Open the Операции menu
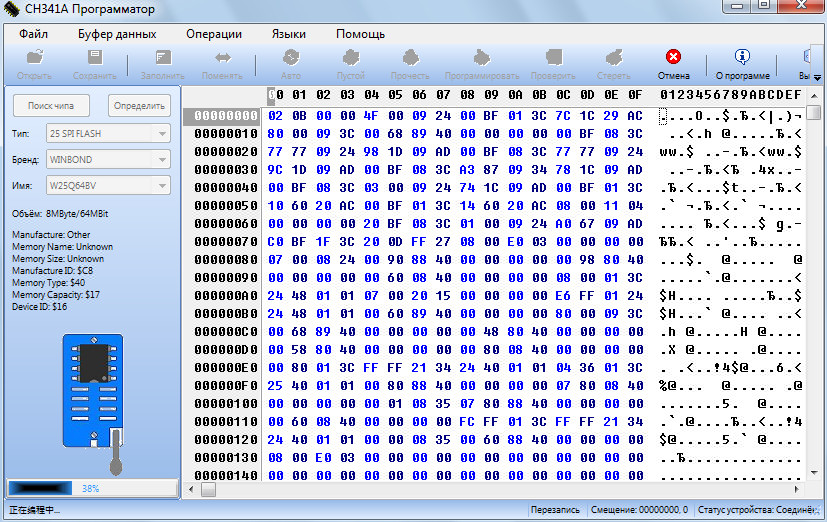Viewport: 827px width, 522px height. tap(214, 34)
